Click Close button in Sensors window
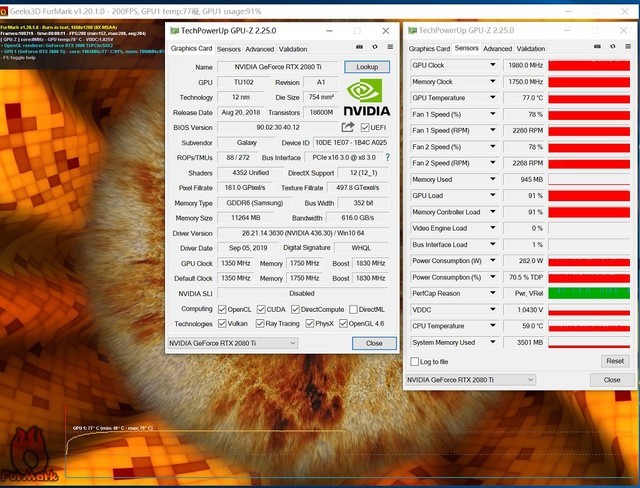 pyautogui.click(x=612, y=380)
